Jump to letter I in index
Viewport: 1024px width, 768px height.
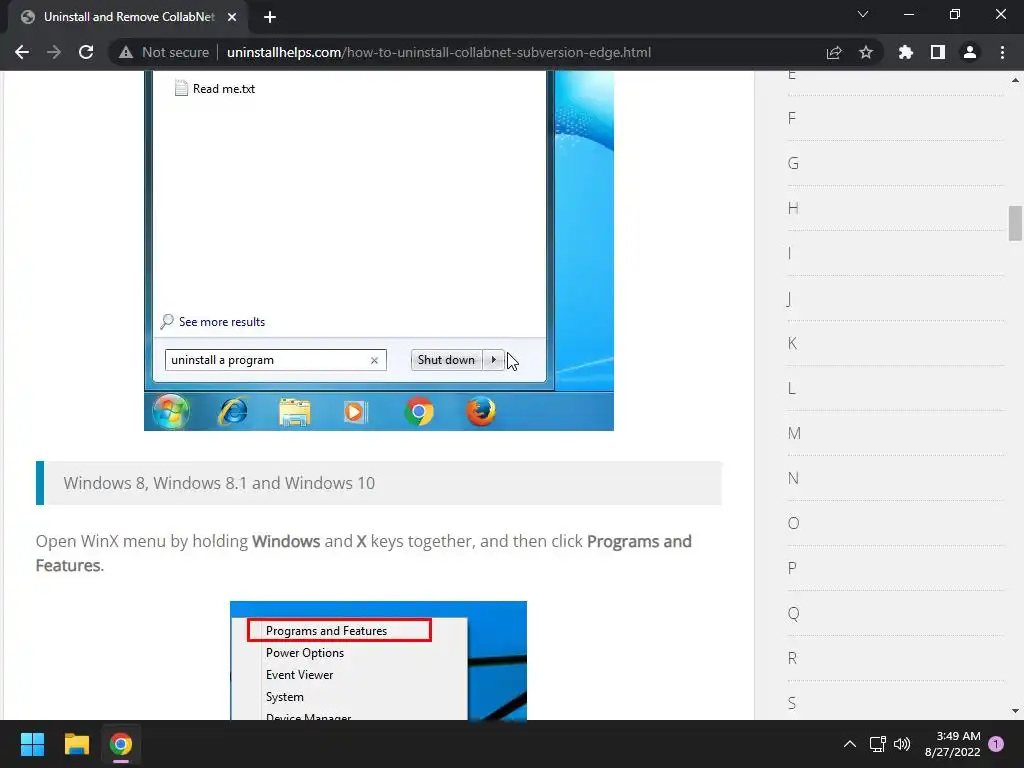(790, 253)
